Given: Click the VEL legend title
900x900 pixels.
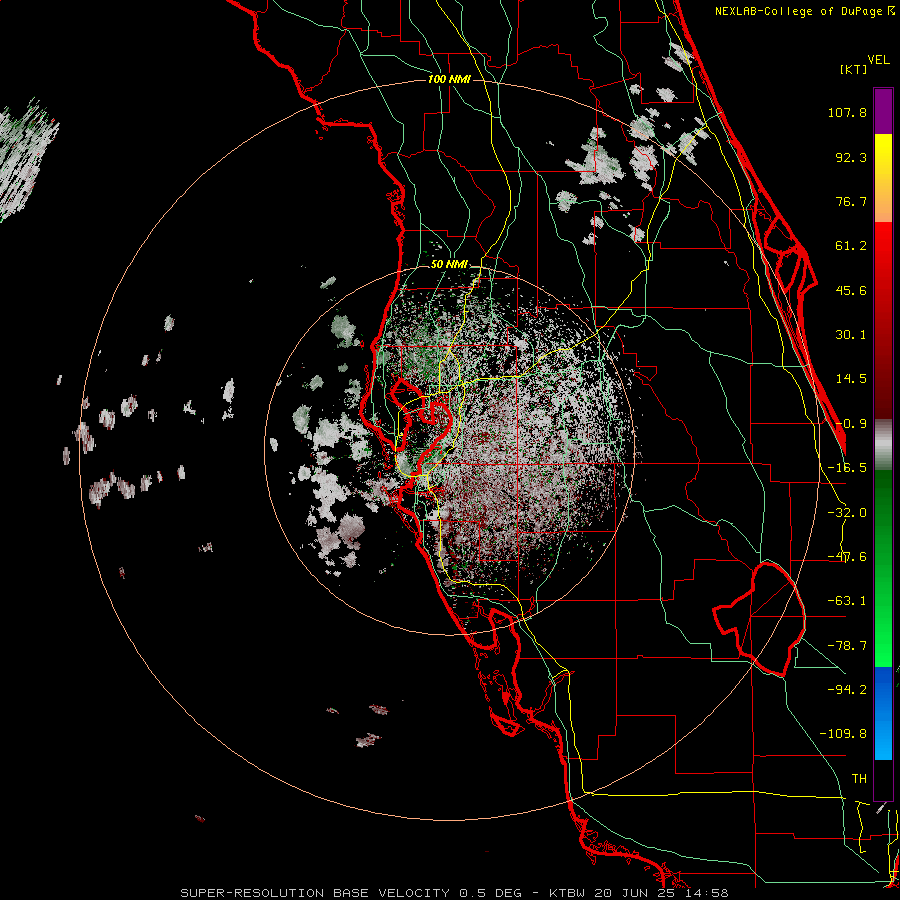Looking at the screenshot, I should tap(878, 60).
